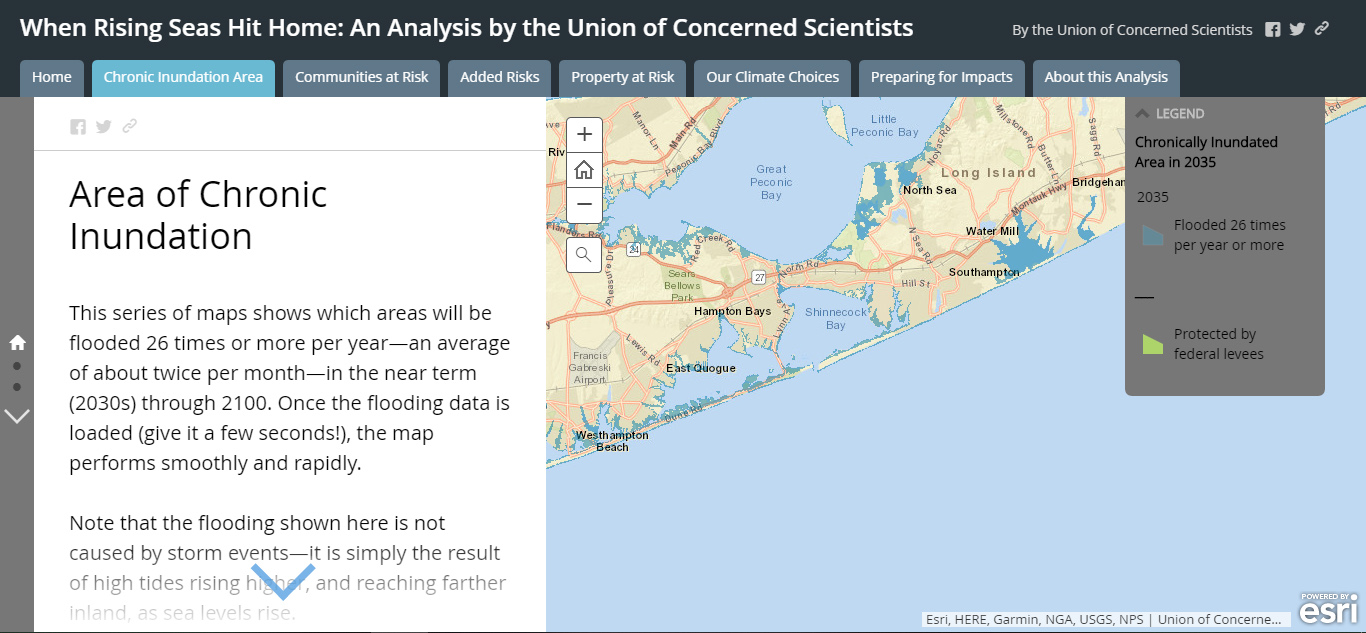Click the Esri logo link
This screenshot has height=633, width=1366.
(x=1329, y=609)
